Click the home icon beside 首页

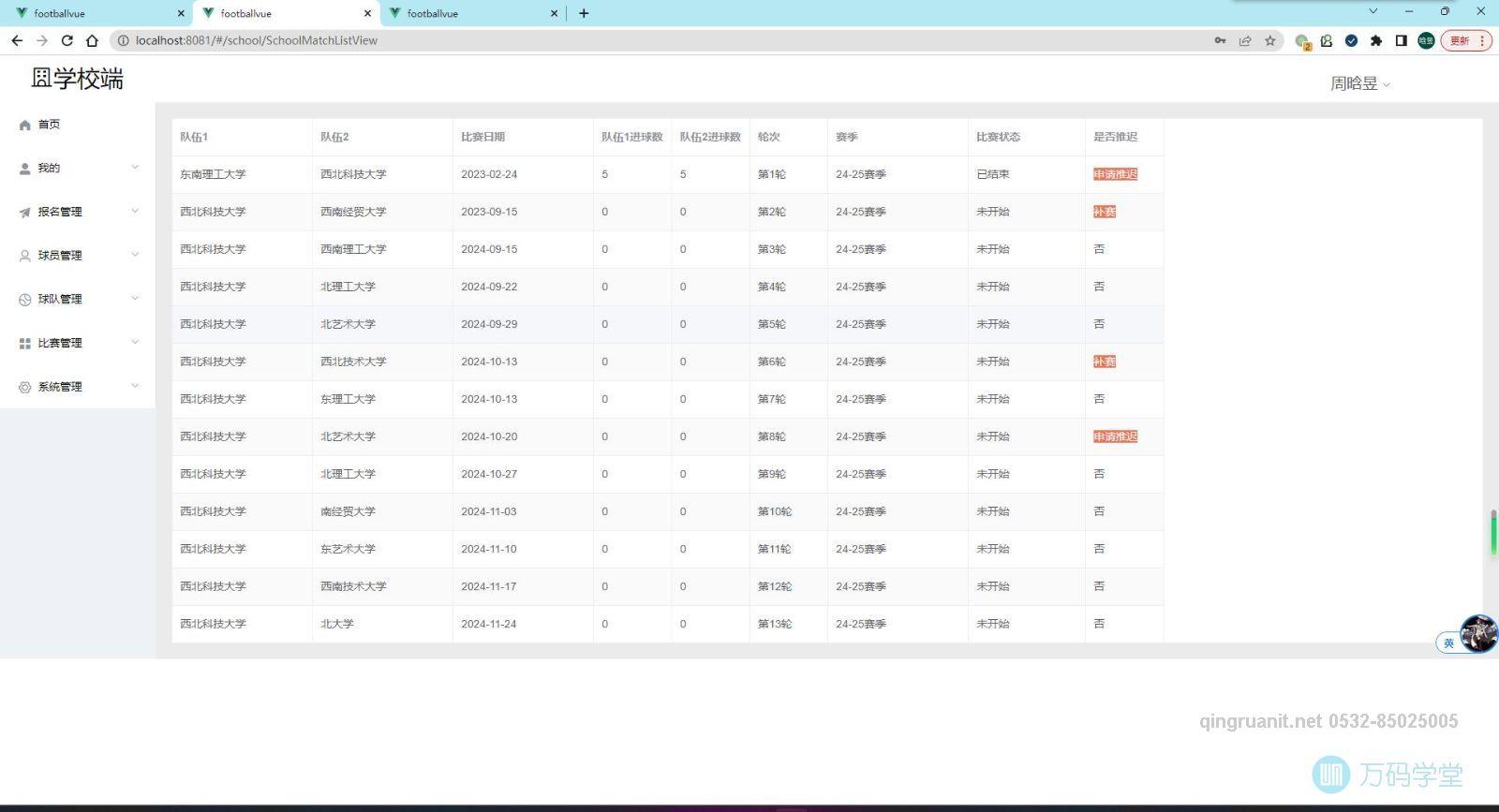[x=25, y=125]
